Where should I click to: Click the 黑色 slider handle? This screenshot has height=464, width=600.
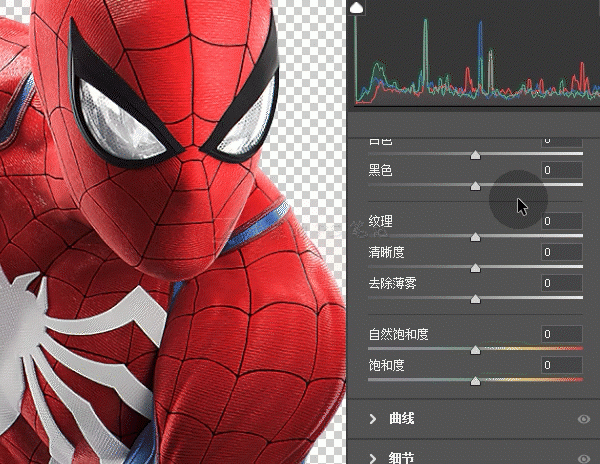(475, 186)
